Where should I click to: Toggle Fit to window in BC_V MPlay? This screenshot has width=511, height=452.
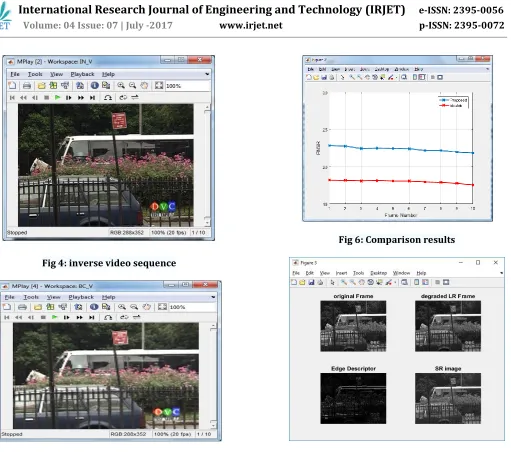click(x=162, y=306)
